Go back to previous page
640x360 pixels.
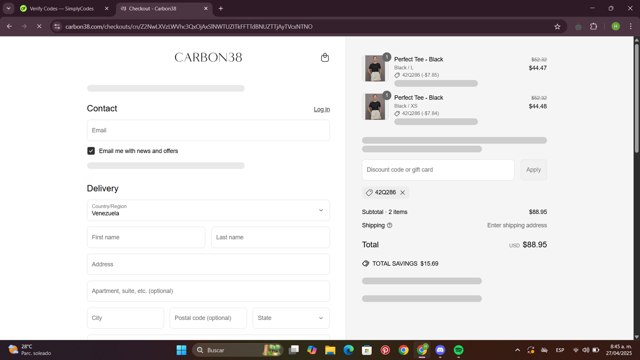pos(9,27)
